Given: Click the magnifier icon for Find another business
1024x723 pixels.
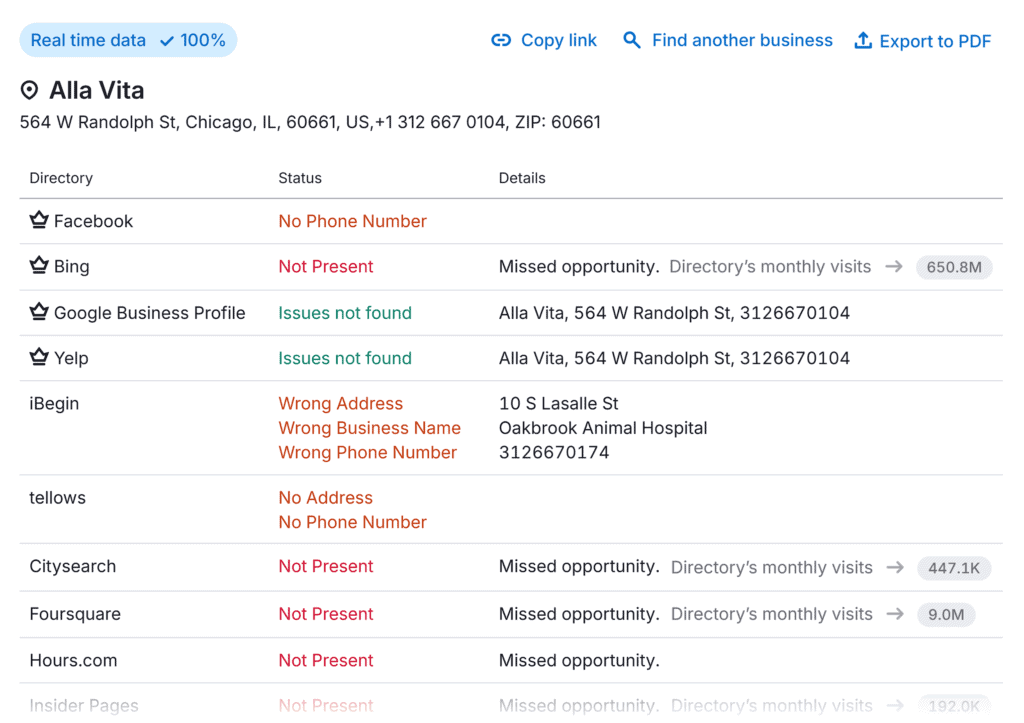Looking at the screenshot, I should [632, 41].
